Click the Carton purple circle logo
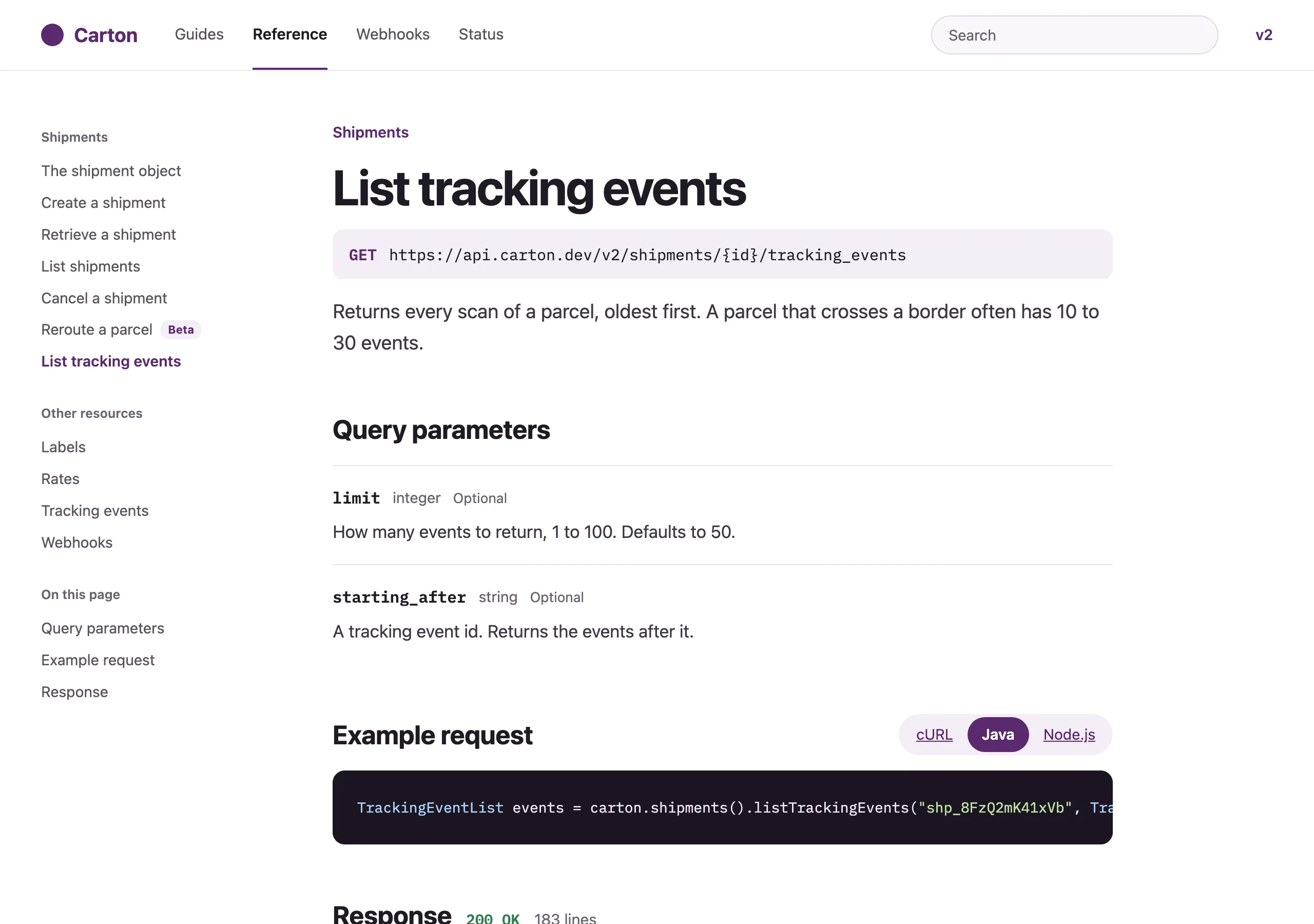Screen dimensions: 1314x924 click(52, 35)
